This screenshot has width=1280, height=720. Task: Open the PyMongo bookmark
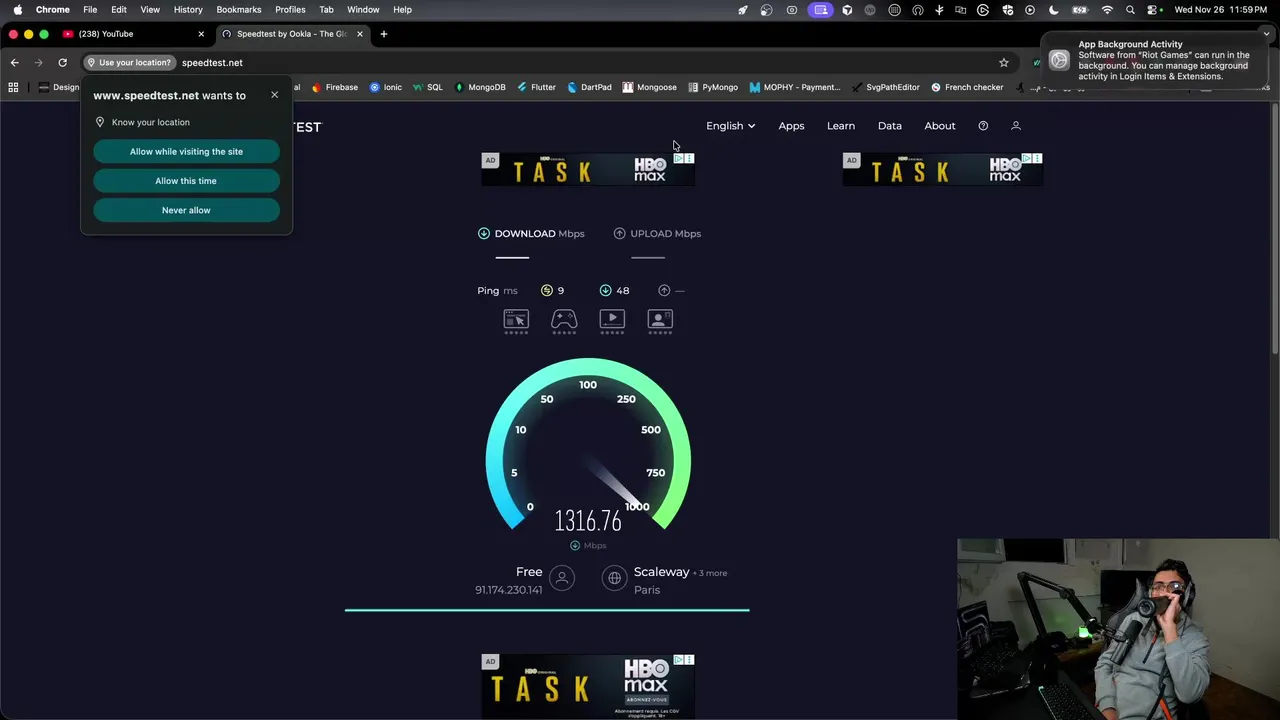[x=713, y=87]
